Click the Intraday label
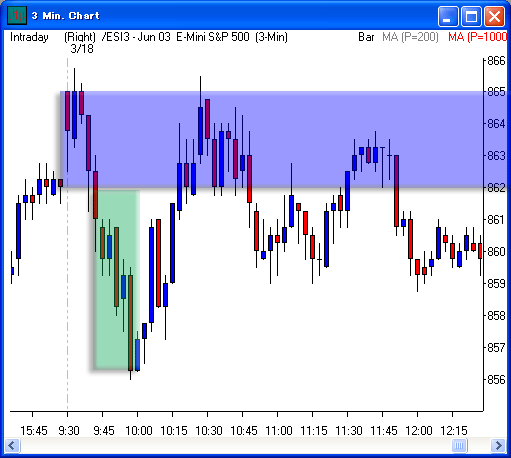511x458 pixels. tap(29, 37)
